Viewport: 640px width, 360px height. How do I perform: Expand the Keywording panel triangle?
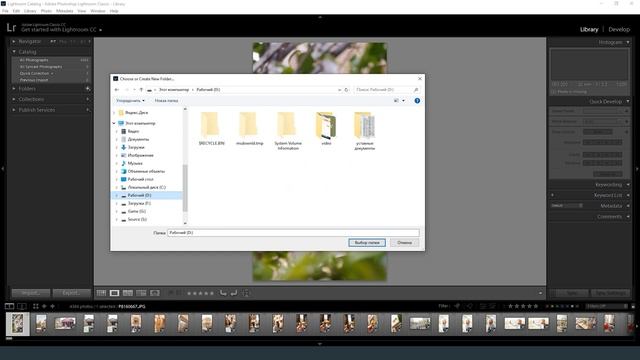628,184
